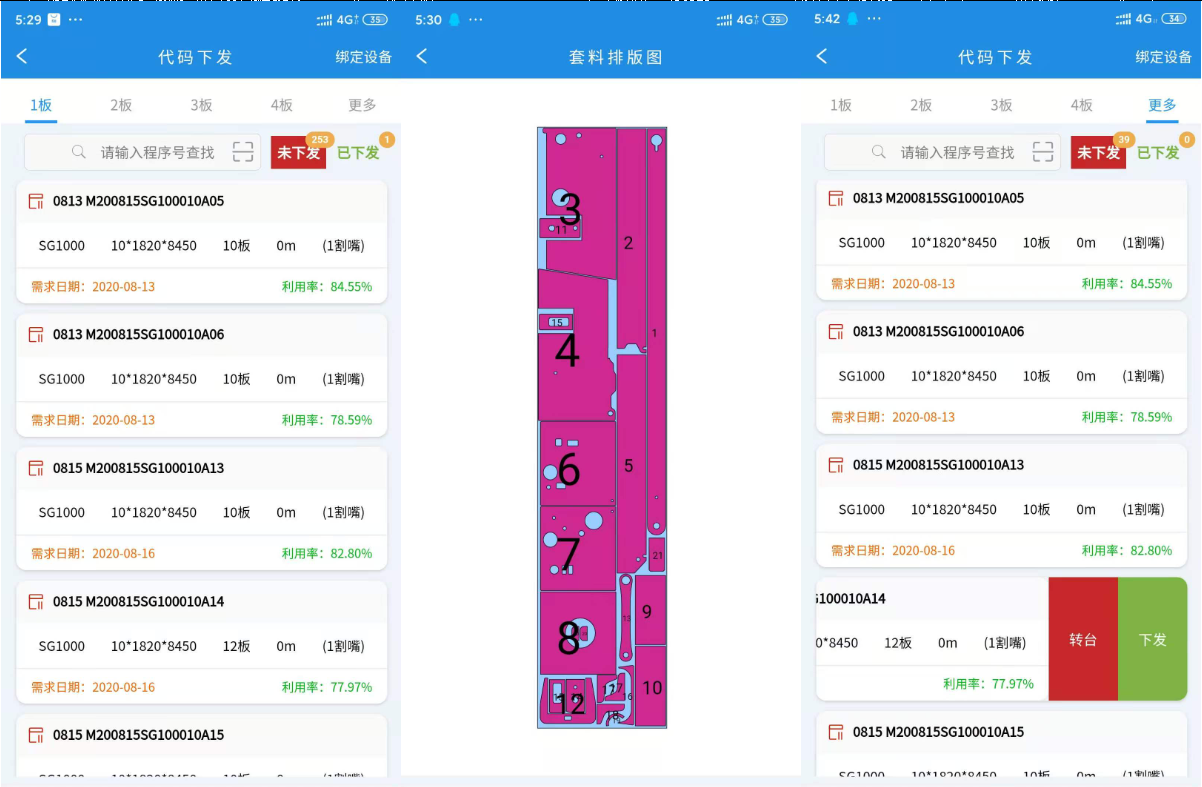This screenshot has width=1202, height=787.
Task: Tap 利用率: 77.97% in right screen swiped card
Action: pyautogui.click(x=988, y=684)
